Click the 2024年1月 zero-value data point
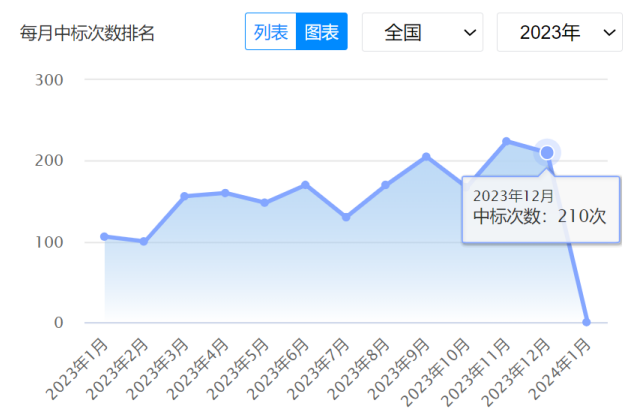The image size is (628, 412). click(x=587, y=322)
